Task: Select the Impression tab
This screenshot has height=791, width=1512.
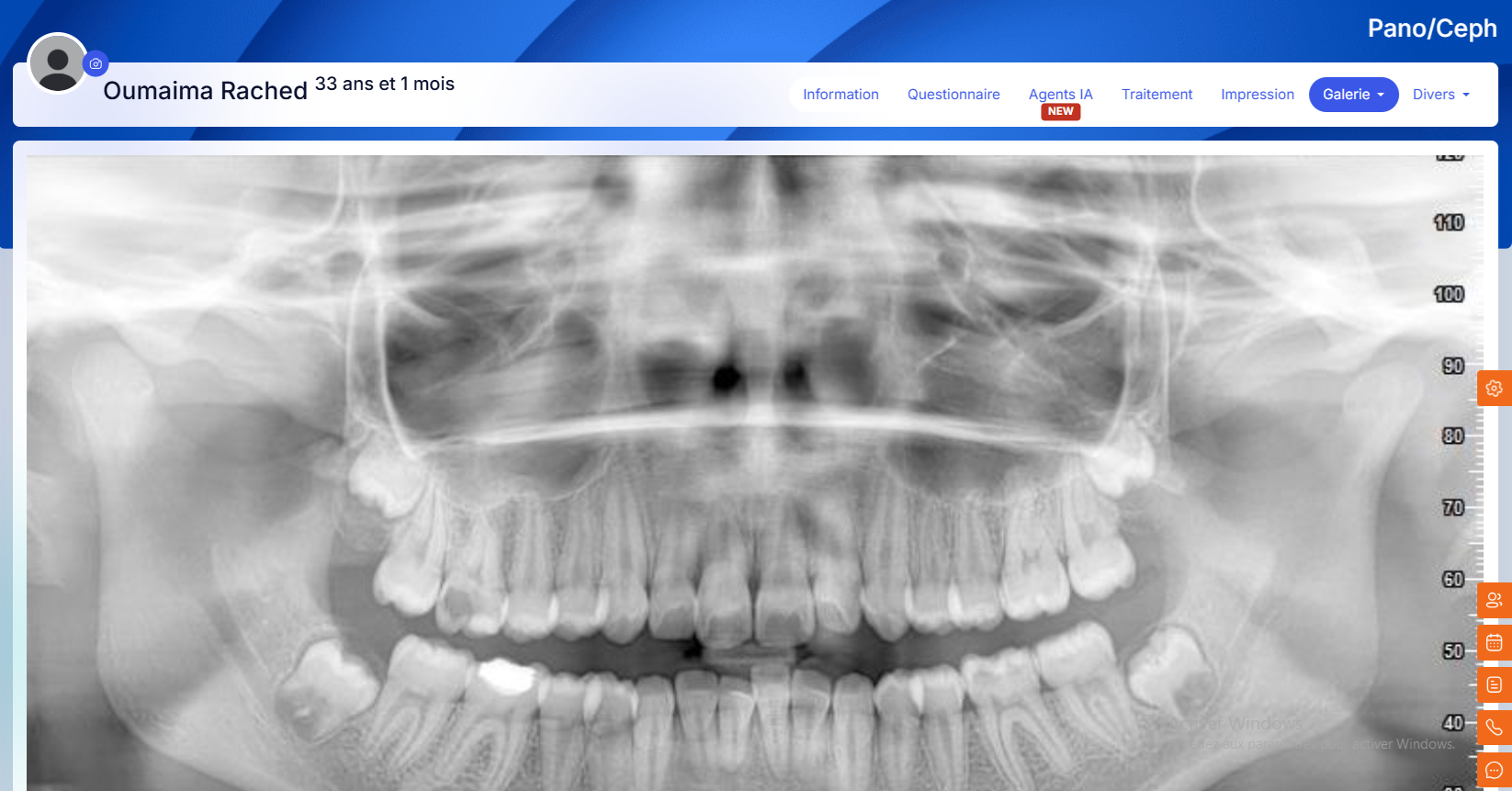Action: pos(1257,95)
